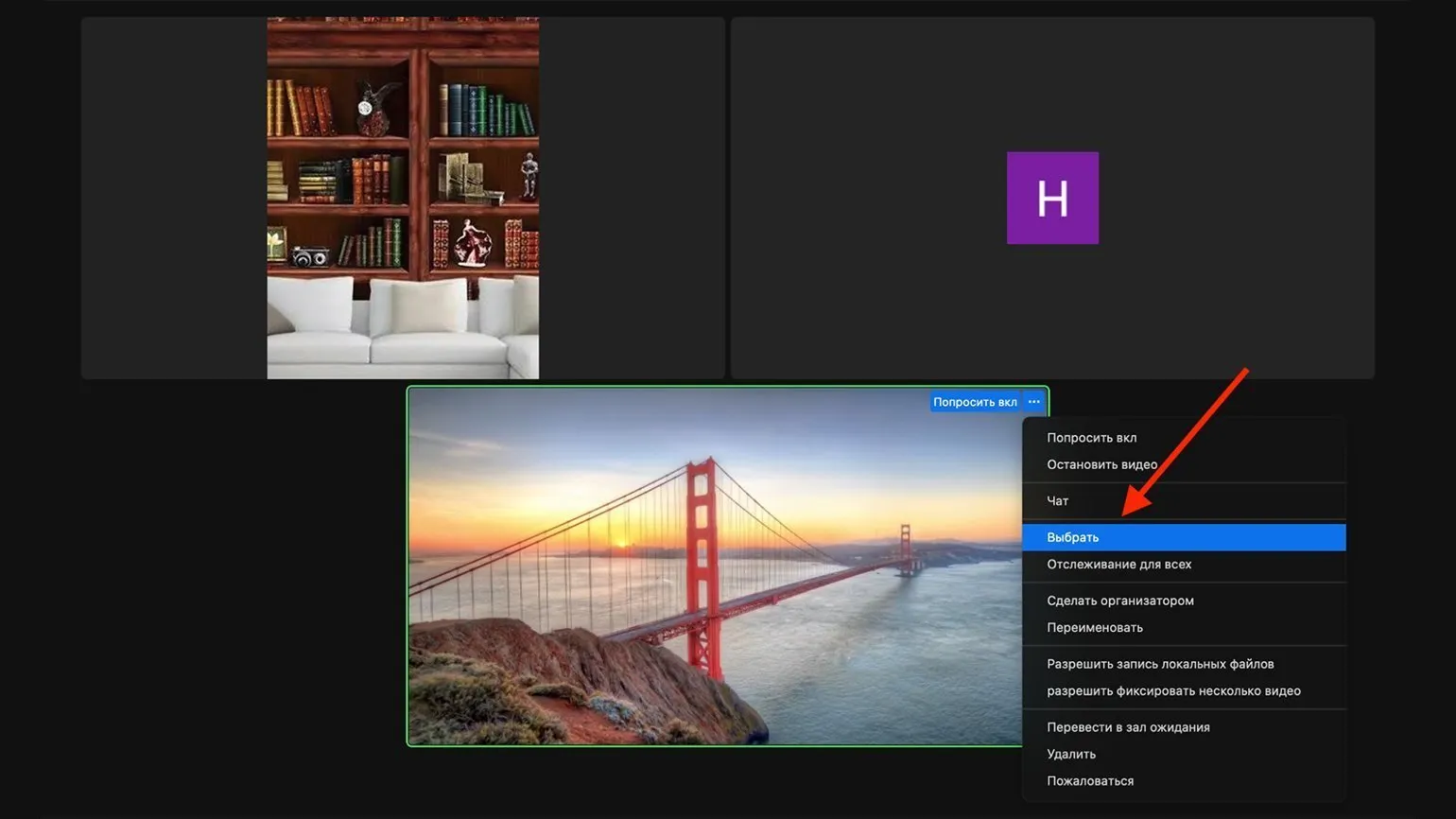Click Переименовать in the menu
Image resolution: width=1456 pixels, height=819 pixels.
coord(1094,628)
